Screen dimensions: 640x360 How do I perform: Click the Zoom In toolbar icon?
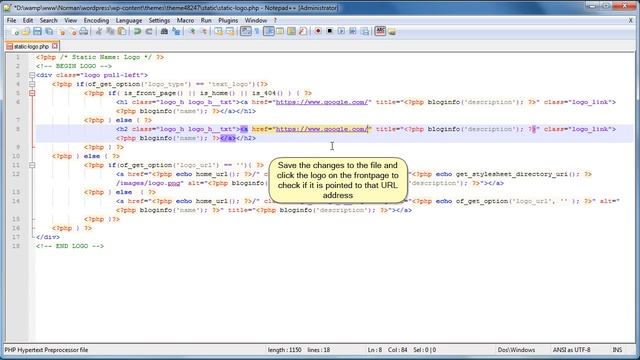click(x=192, y=31)
